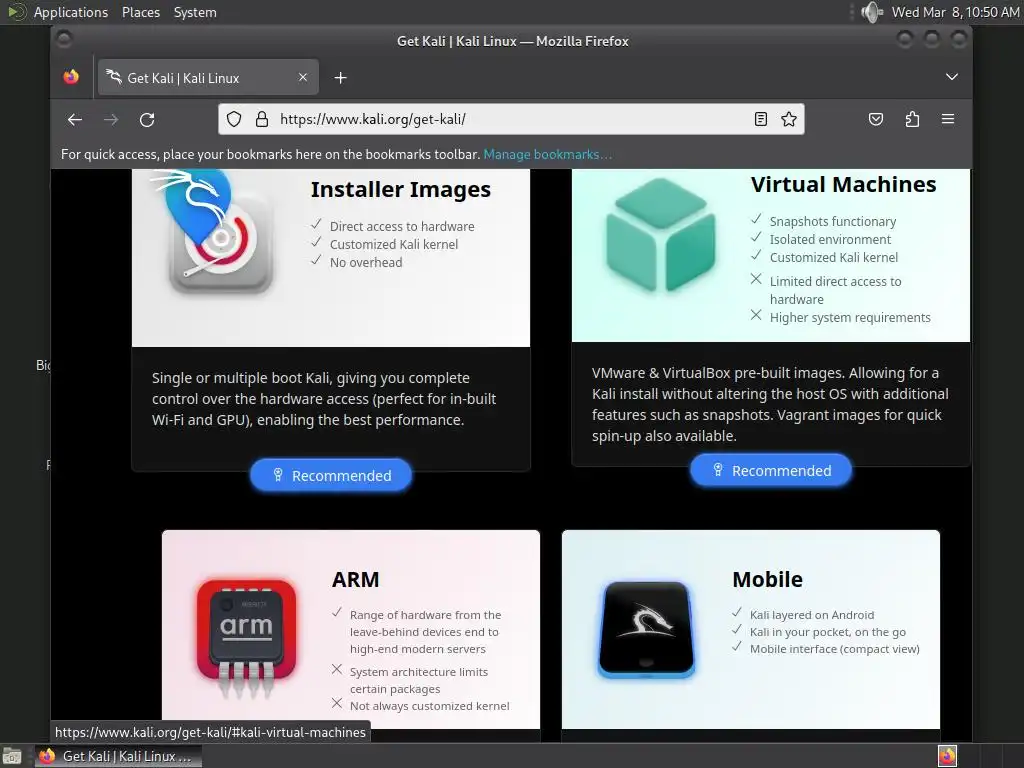Screen dimensions: 1024x768
Task: Go back to the previous page
Action: tap(75, 120)
